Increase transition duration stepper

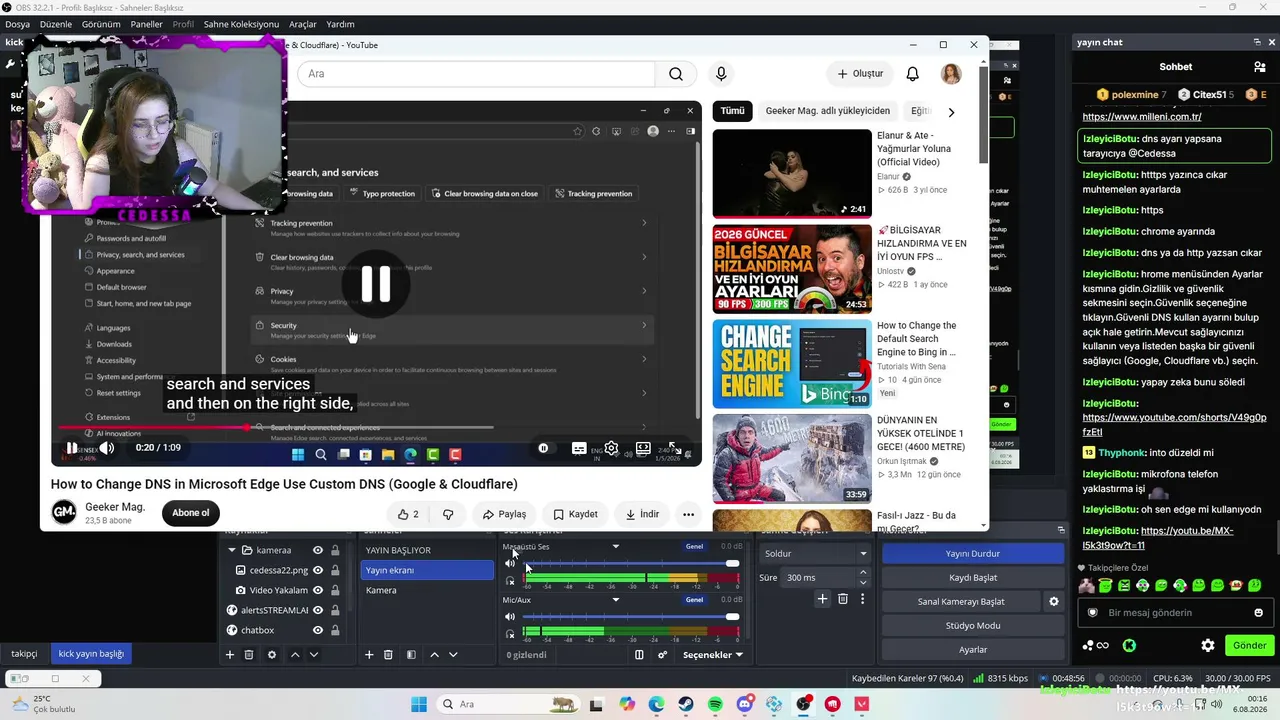point(864,573)
